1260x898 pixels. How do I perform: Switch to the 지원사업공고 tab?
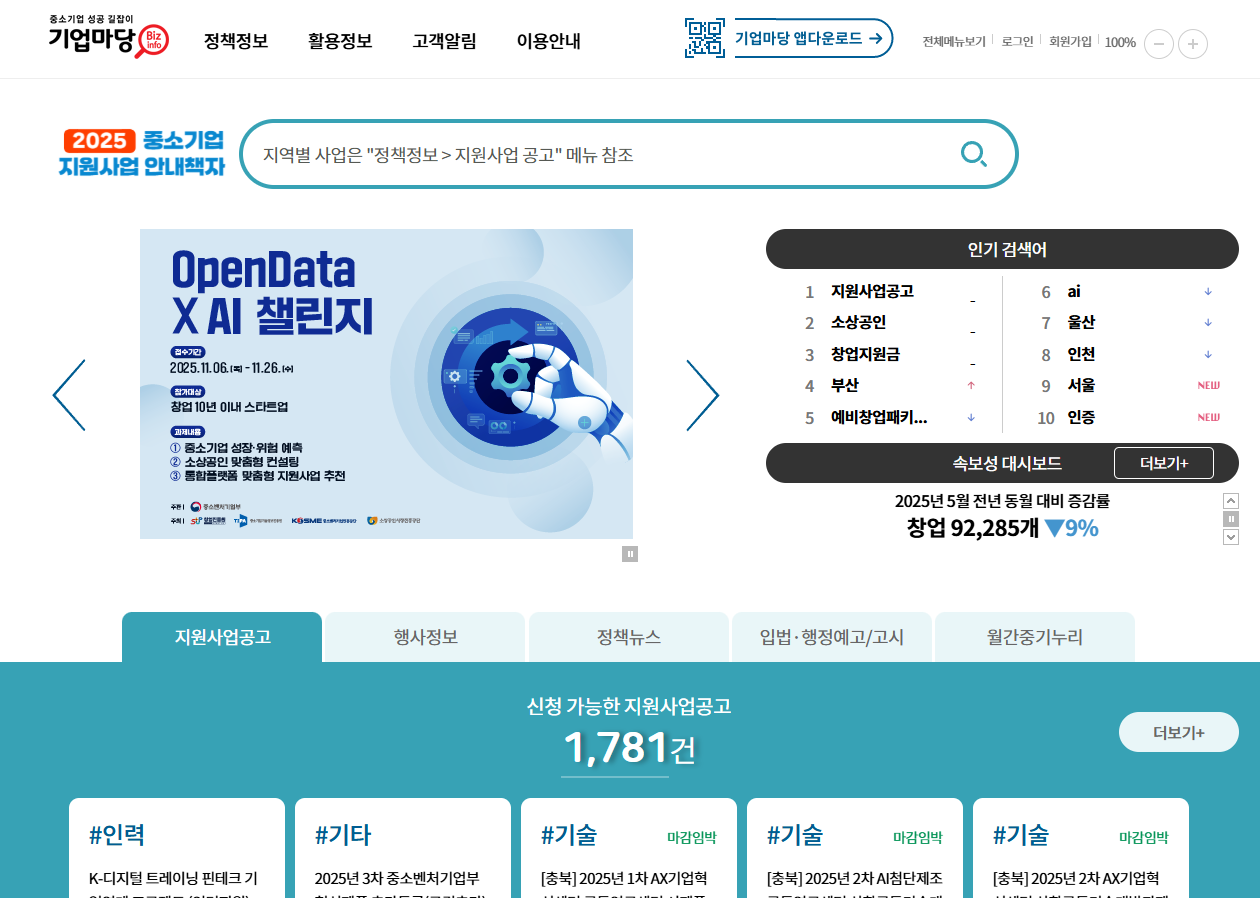pyautogui.click(x=222, y=637)
